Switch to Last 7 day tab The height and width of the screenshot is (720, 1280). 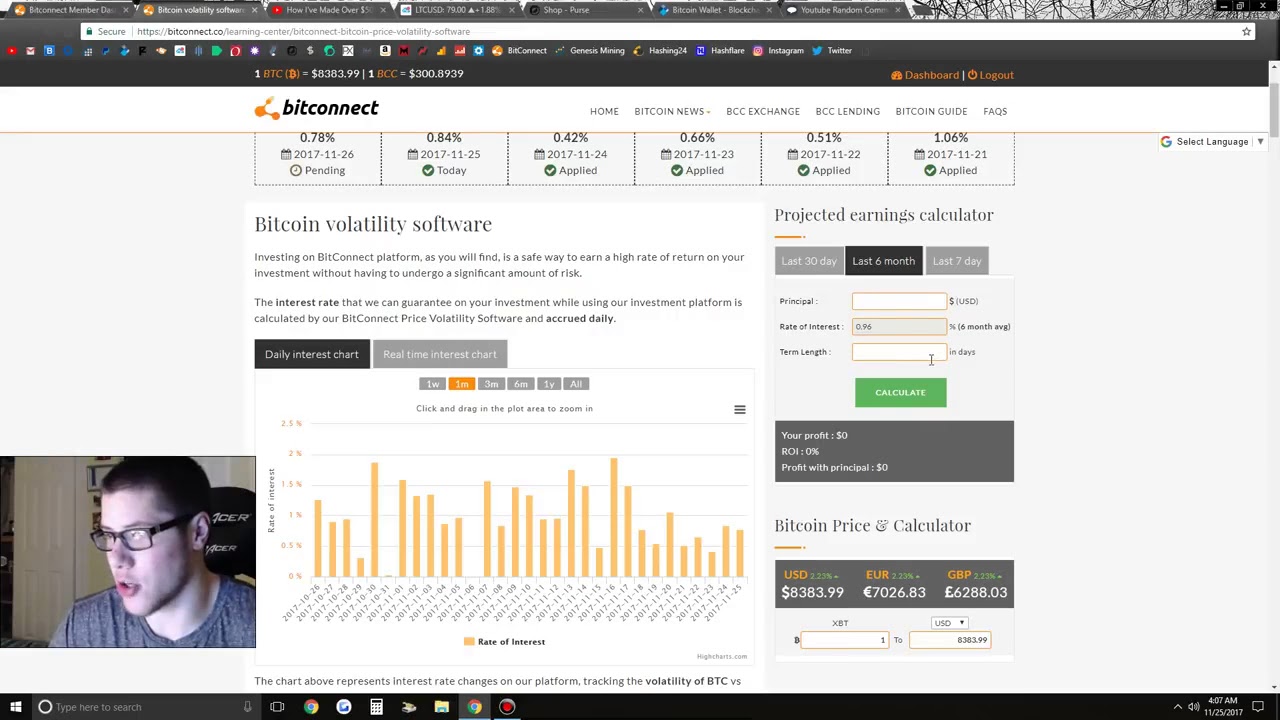[957, 261]
